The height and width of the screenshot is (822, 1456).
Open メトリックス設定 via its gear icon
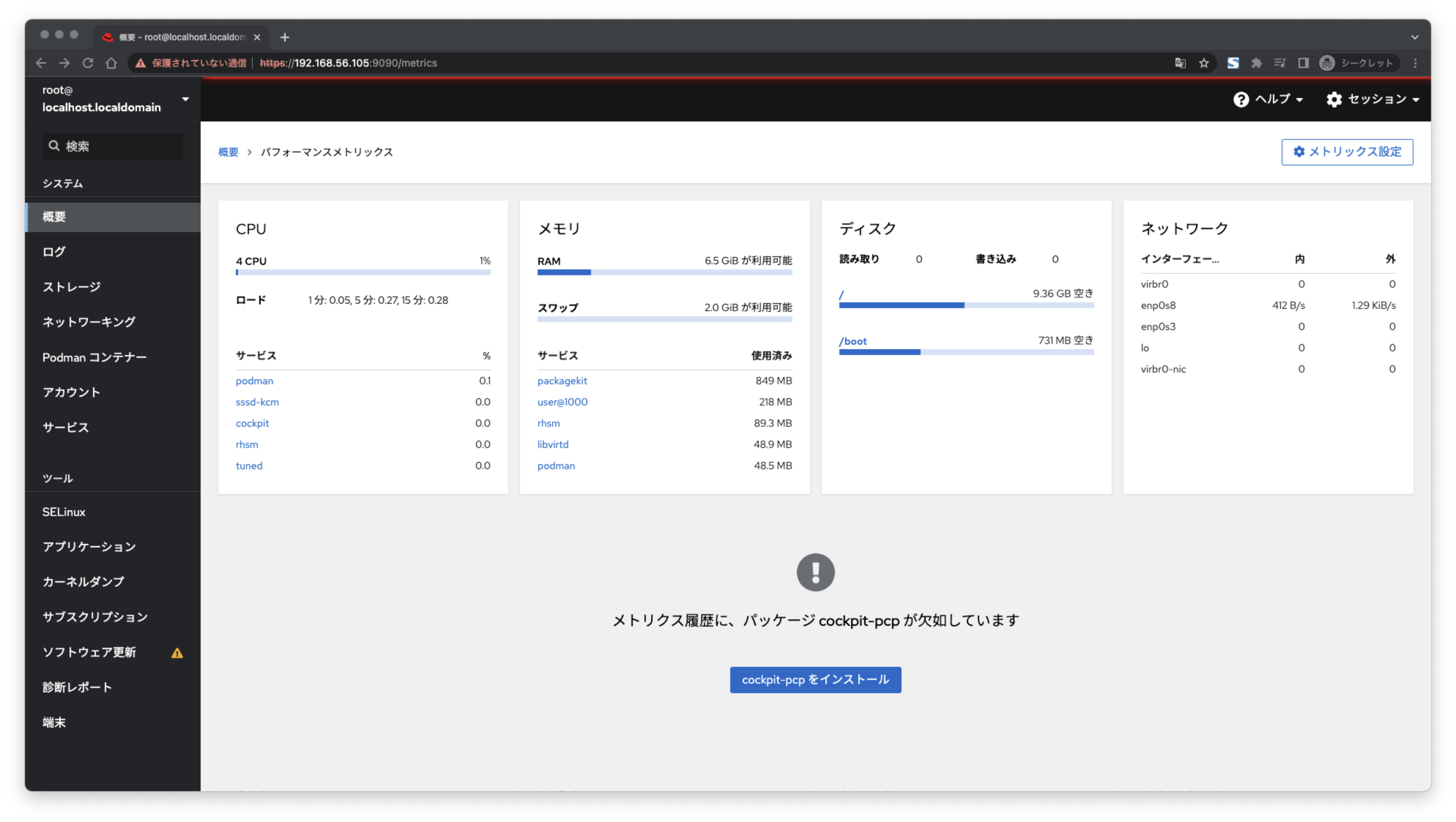tap(1299, 152)
